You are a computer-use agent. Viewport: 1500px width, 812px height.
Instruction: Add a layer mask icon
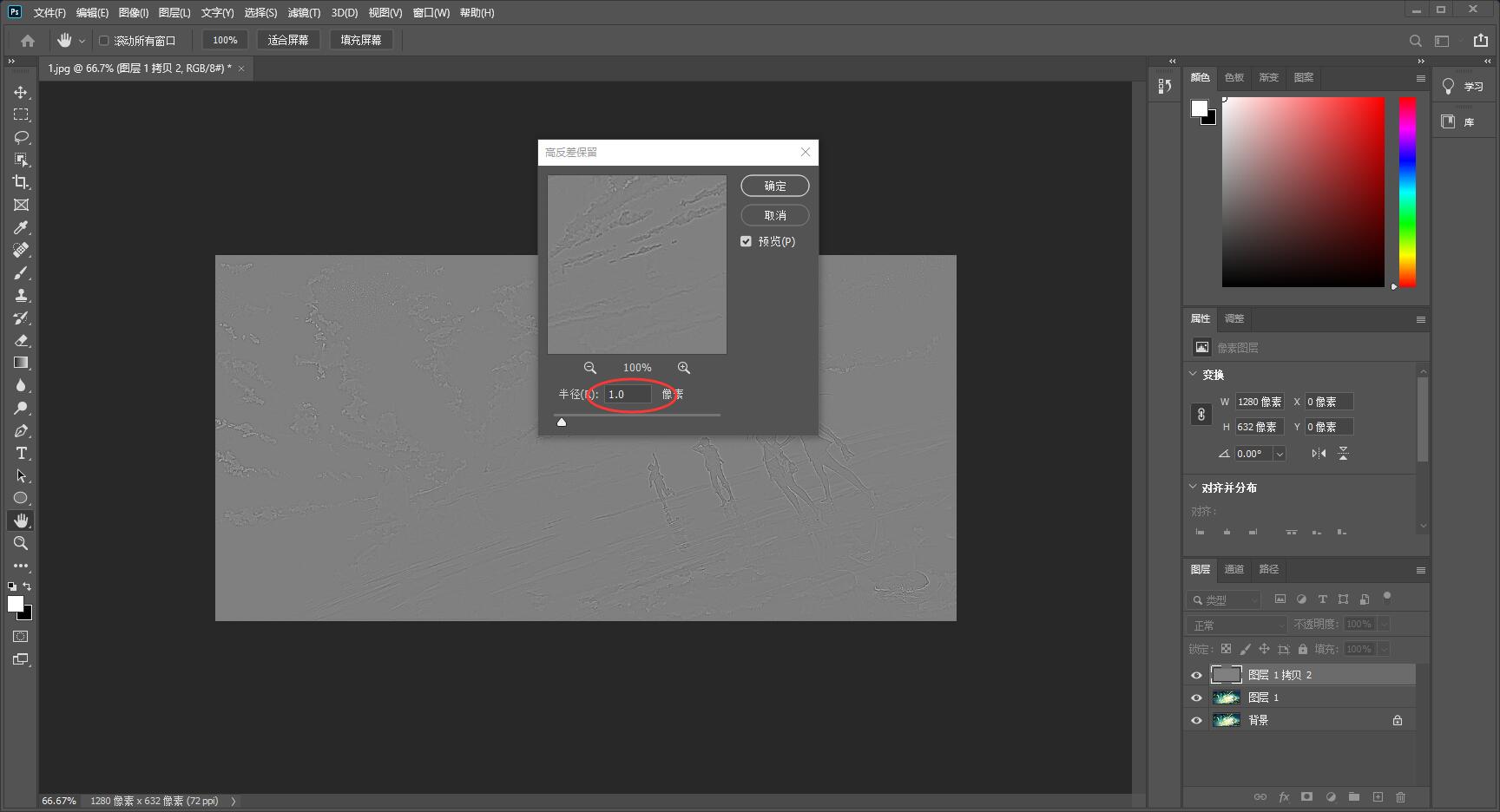click(x=1306, y=796)
